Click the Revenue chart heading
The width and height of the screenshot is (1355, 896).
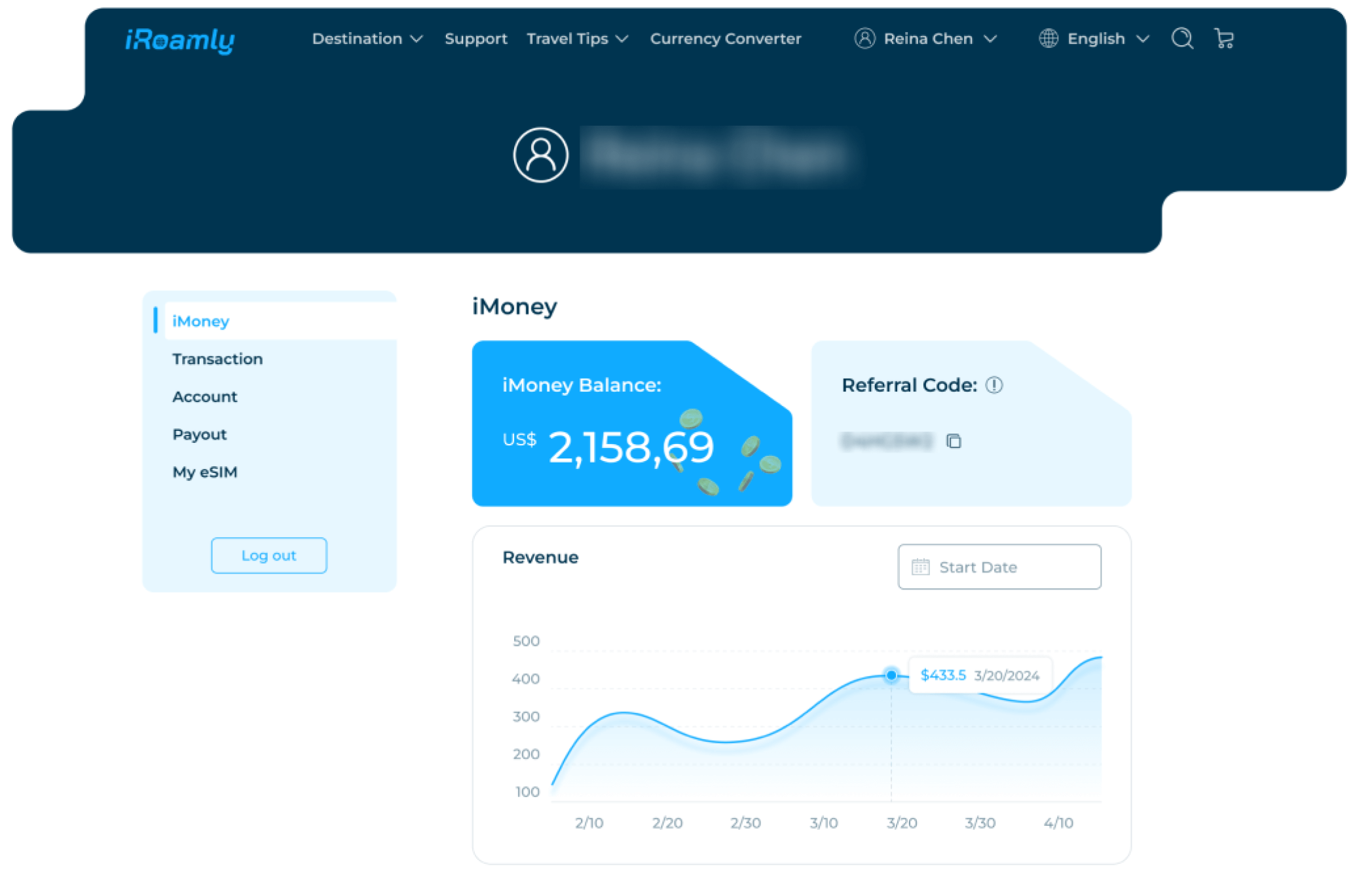(x=540, y=557)
